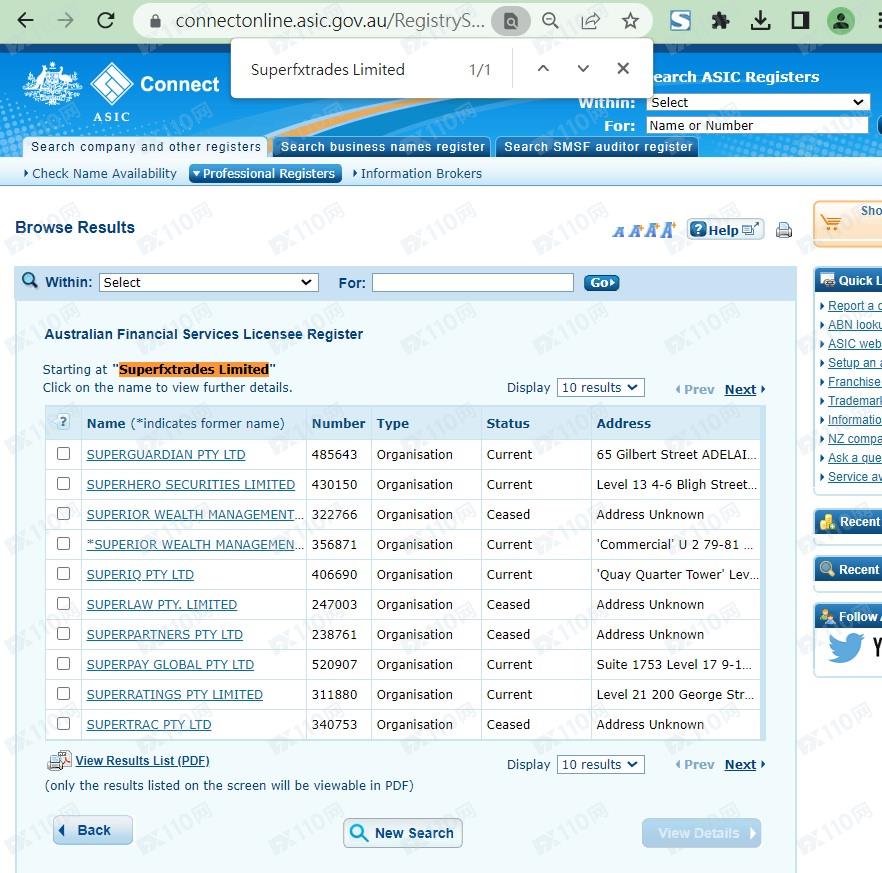Switch to Search business names register tab

382,147
